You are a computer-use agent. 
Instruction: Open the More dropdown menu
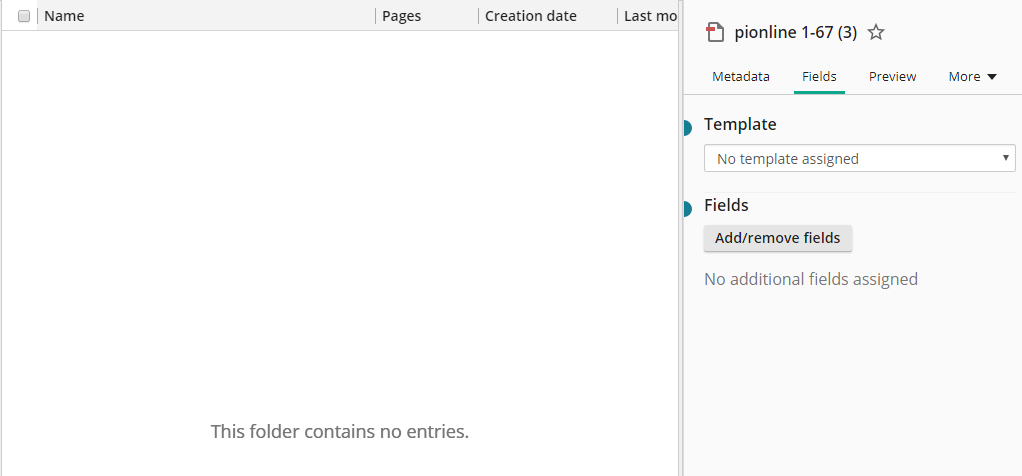tap(972, 76)
